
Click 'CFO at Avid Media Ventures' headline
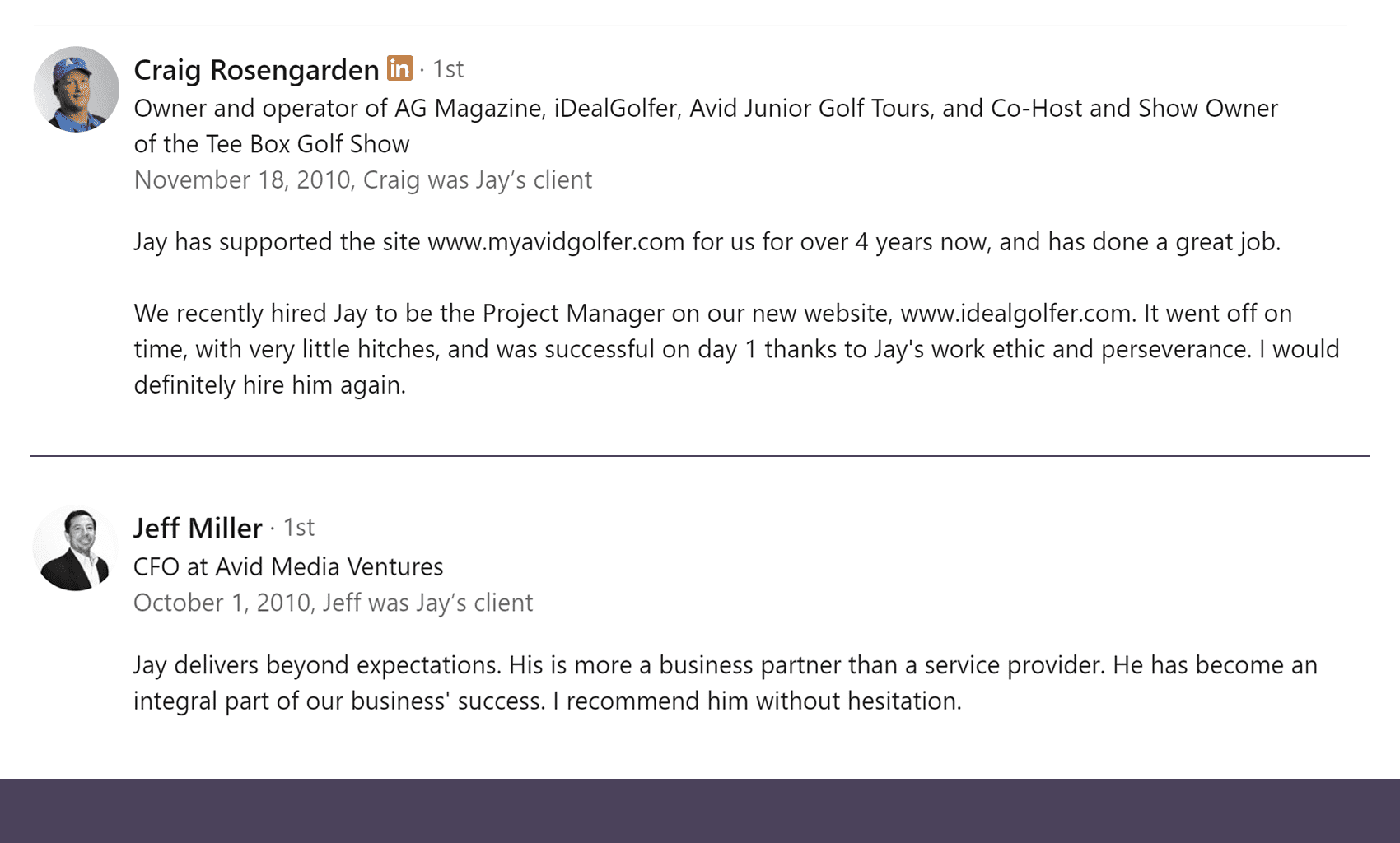288,567
